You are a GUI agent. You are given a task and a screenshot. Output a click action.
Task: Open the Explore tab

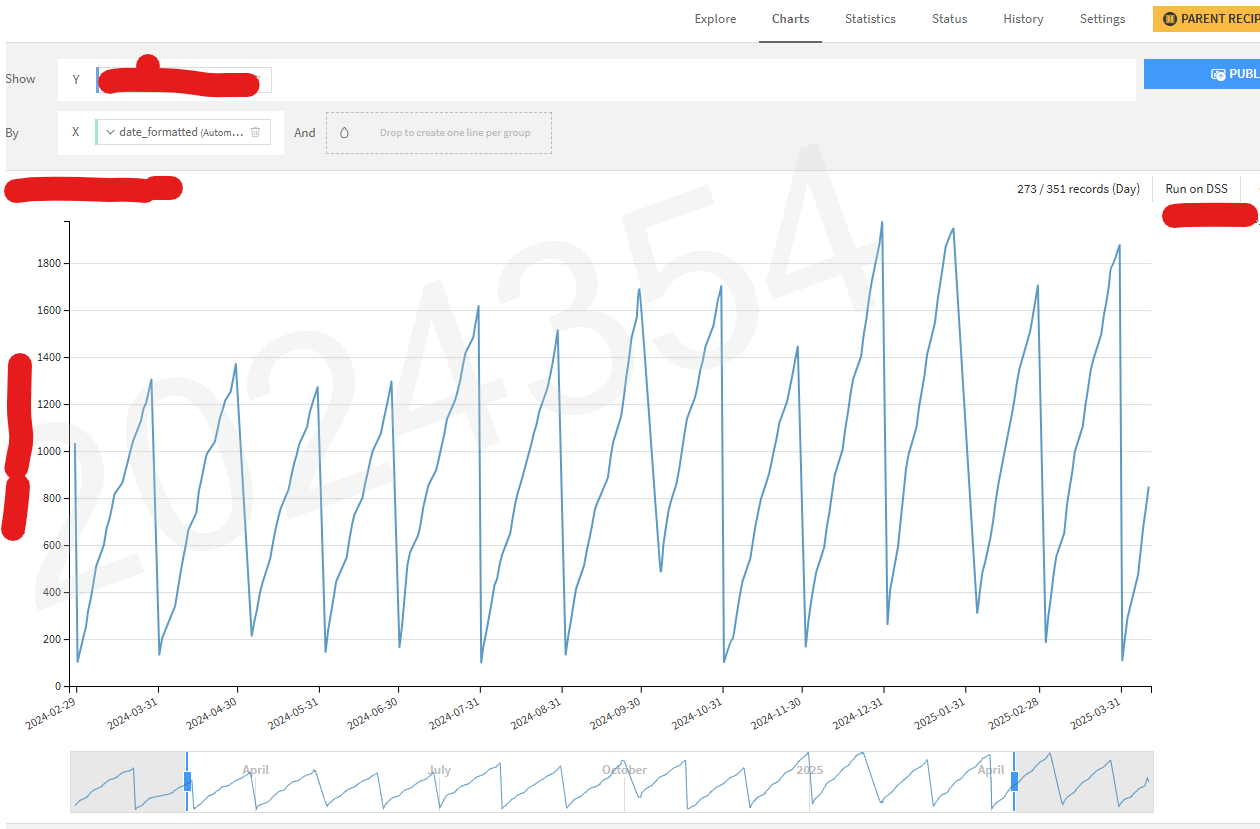click(715, 19)
